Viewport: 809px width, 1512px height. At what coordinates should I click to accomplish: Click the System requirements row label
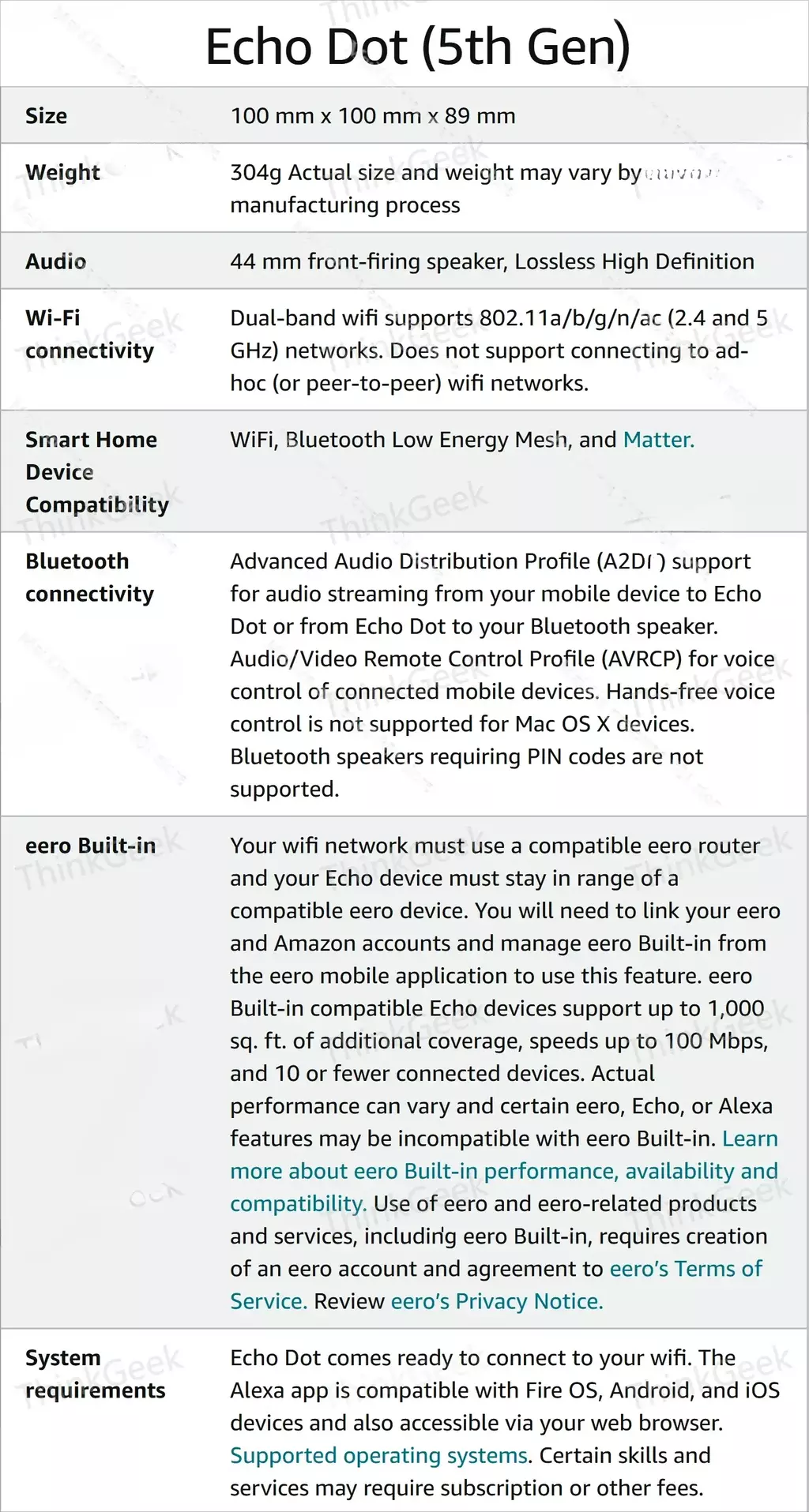click(x=95, y=1374)
